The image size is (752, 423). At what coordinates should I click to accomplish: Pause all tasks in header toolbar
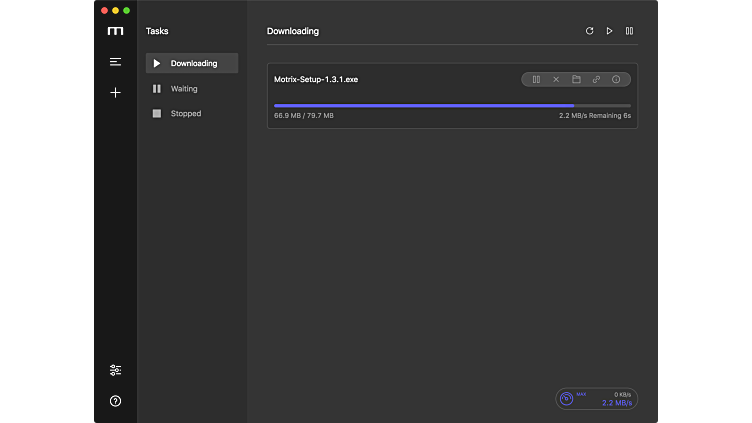click(x=629, y=31)
